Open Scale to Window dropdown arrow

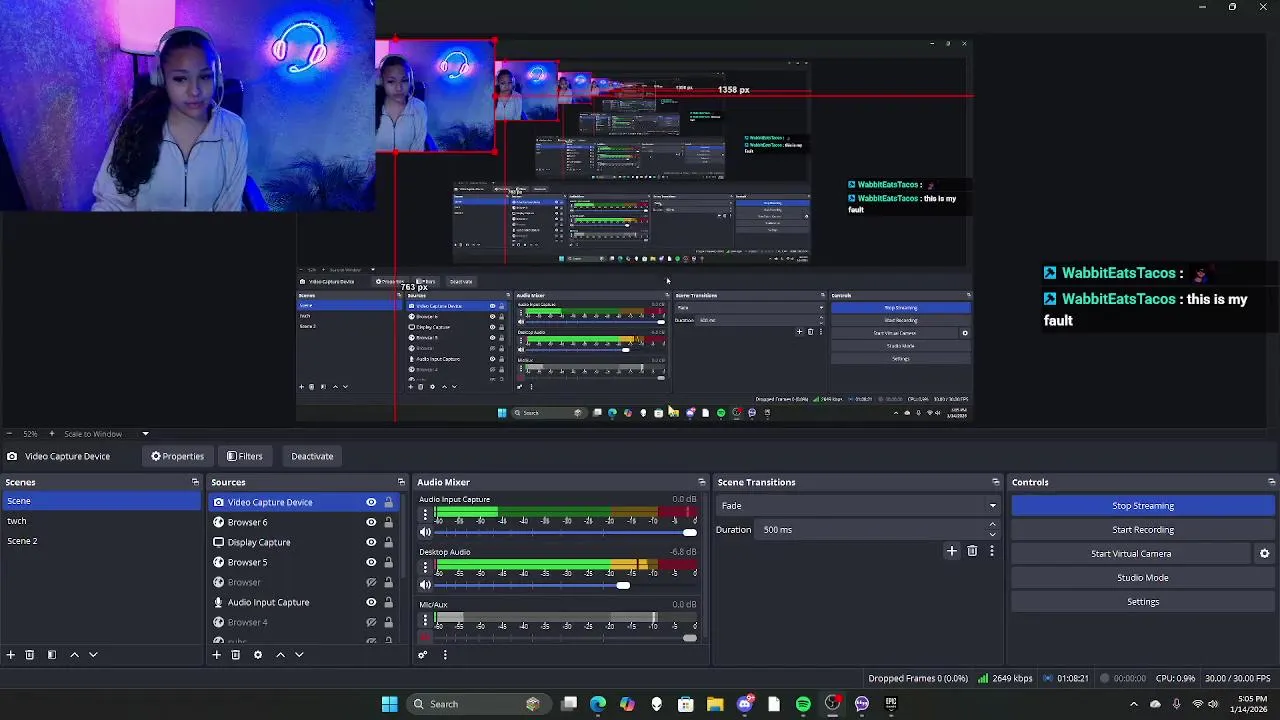coord(145,434)
